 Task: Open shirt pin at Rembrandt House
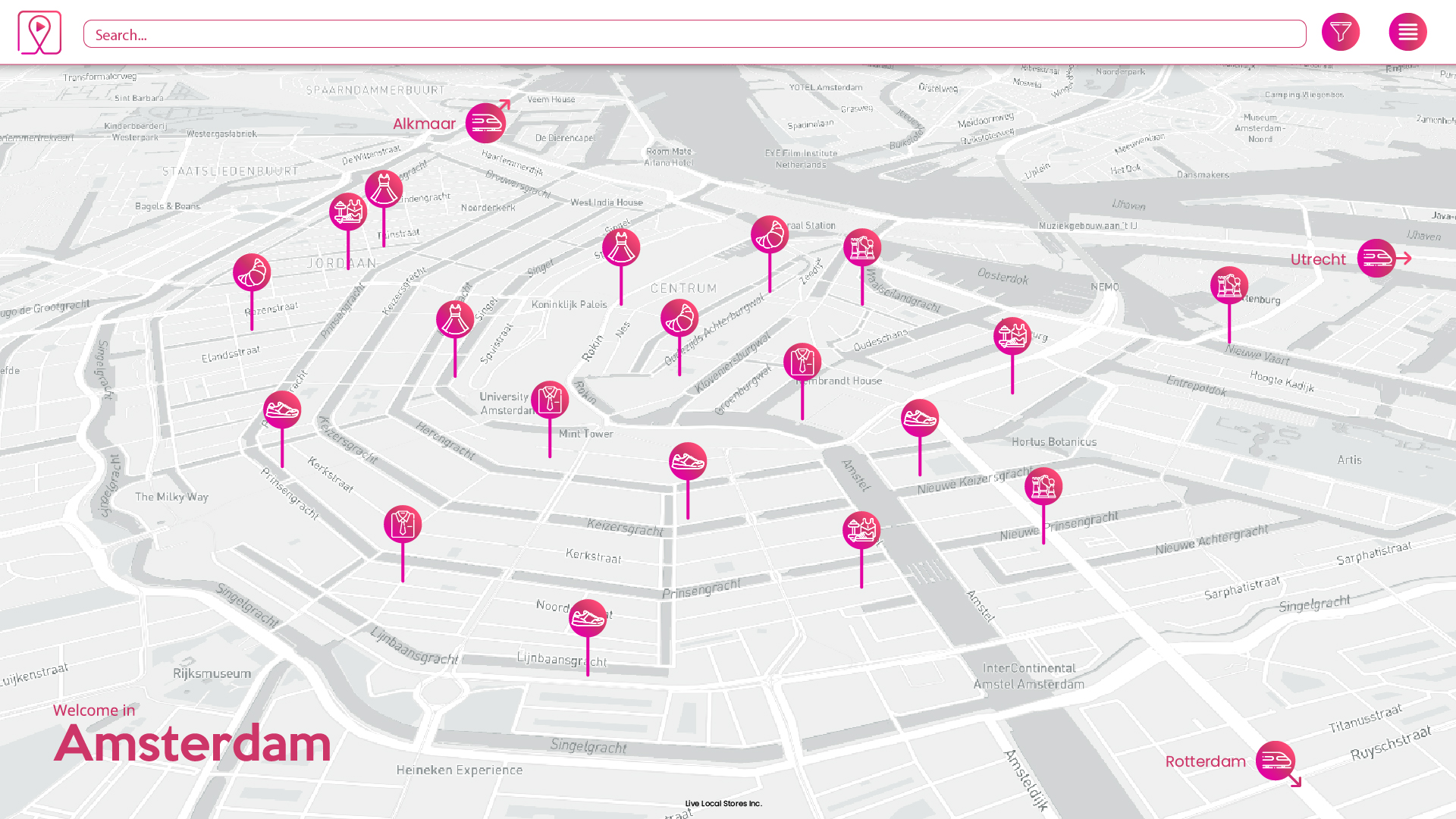coord(802,362)
